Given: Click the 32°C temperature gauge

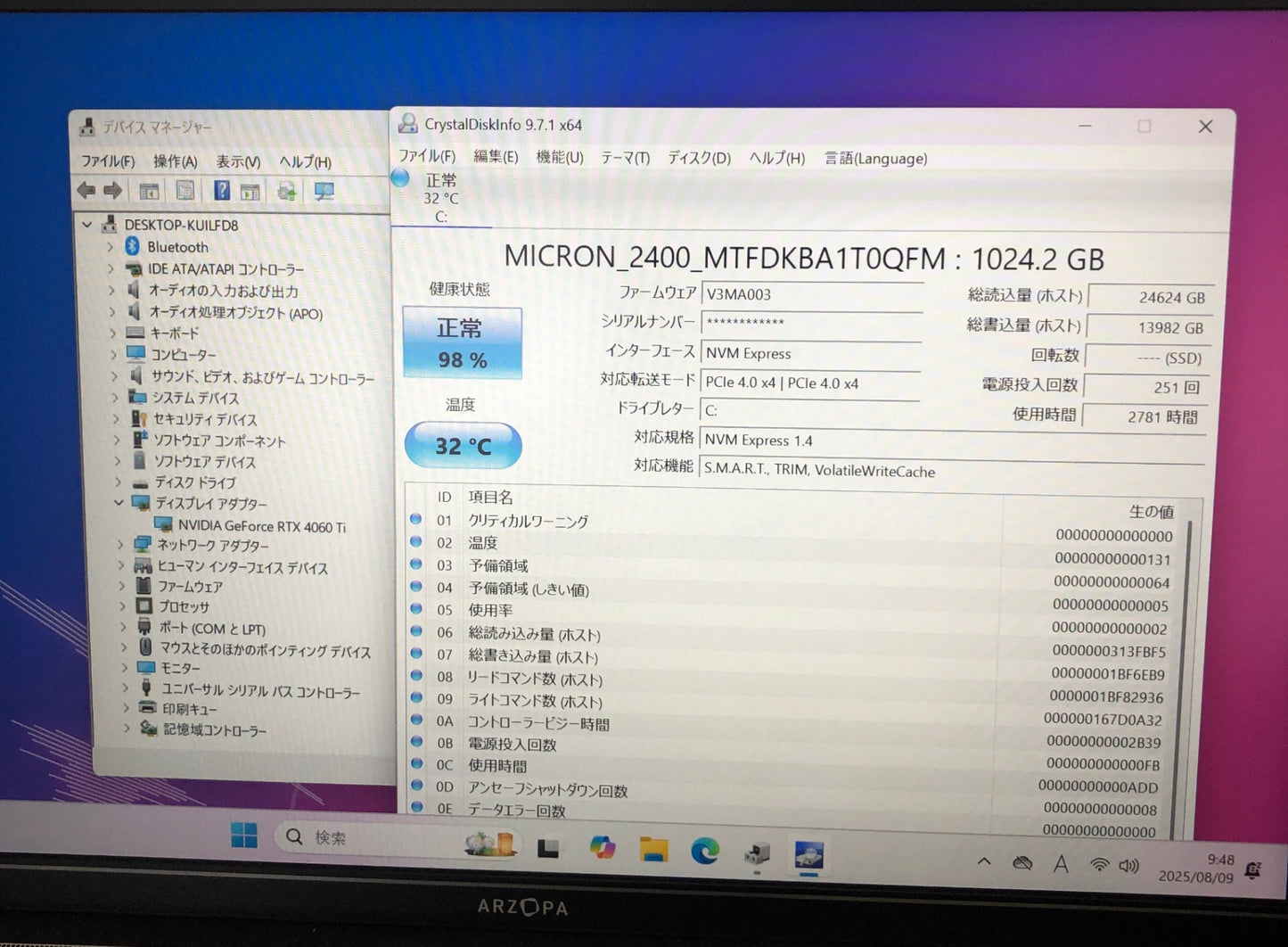Looking at the screenshot, I should 462,445.
